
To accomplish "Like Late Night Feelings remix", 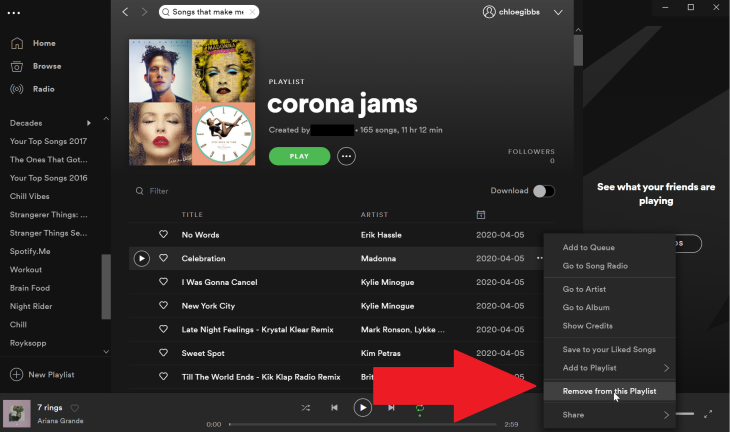I will click(x=163, y=329).
